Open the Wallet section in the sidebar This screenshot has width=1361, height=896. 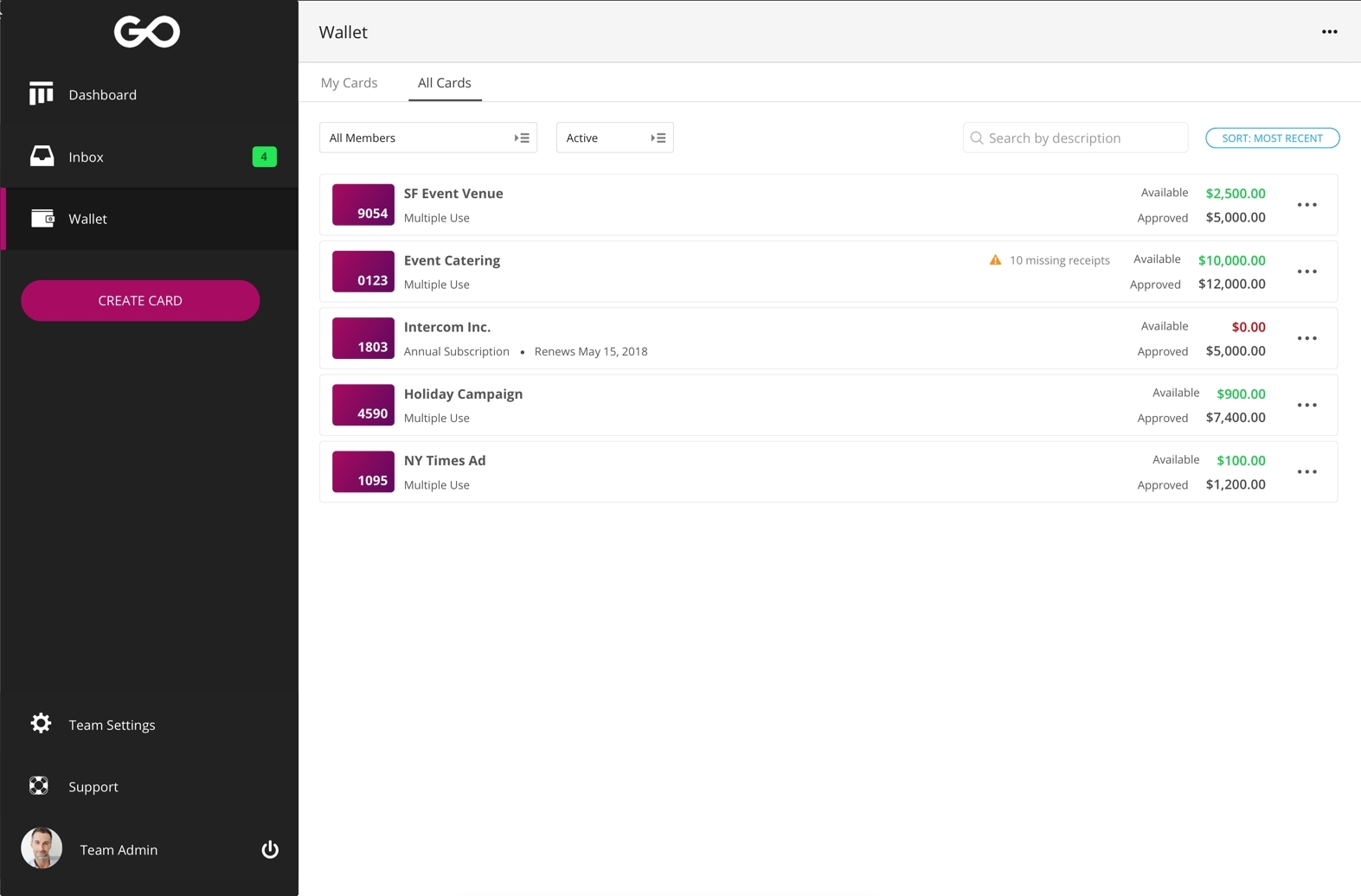pyautogui.click(x=88, y=219)
